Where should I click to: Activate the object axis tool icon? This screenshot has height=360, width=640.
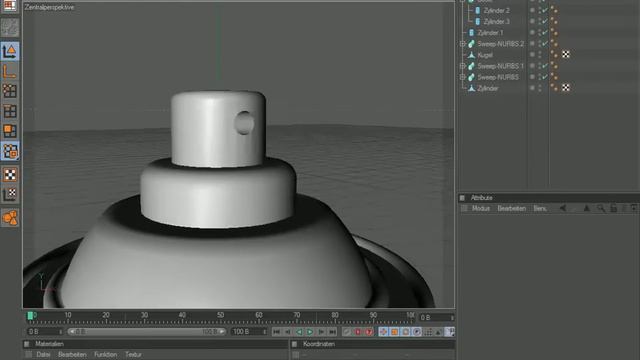click(x=10, y=71)
